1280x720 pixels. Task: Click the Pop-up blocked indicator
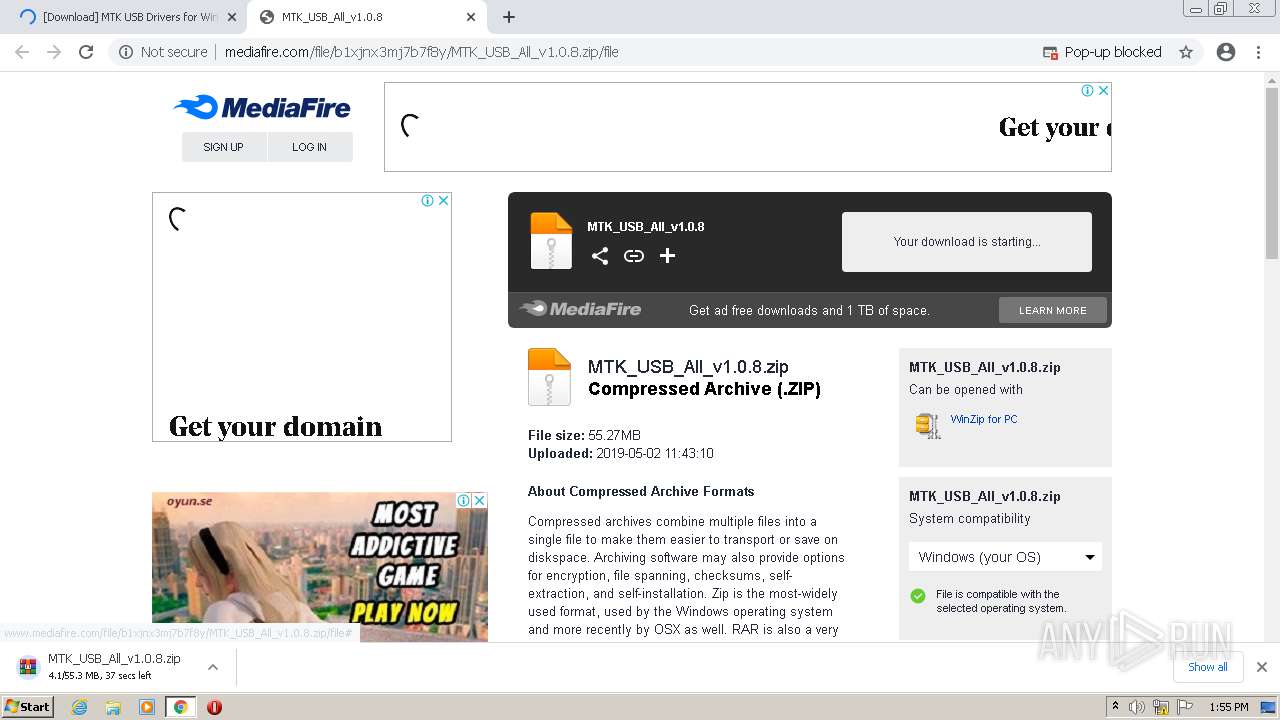pos(1102,52)
